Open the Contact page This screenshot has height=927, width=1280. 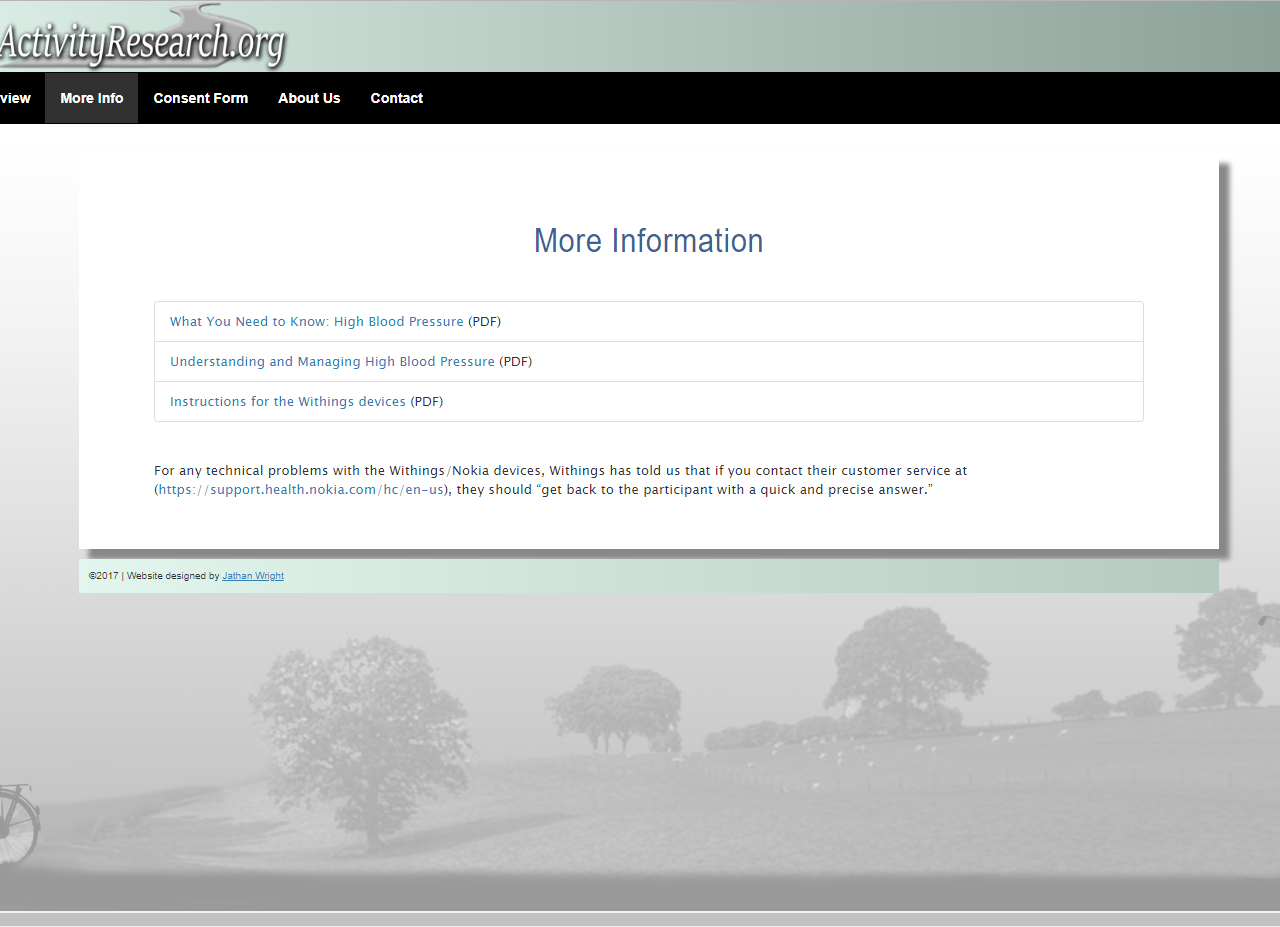click(x=396, y=98)
